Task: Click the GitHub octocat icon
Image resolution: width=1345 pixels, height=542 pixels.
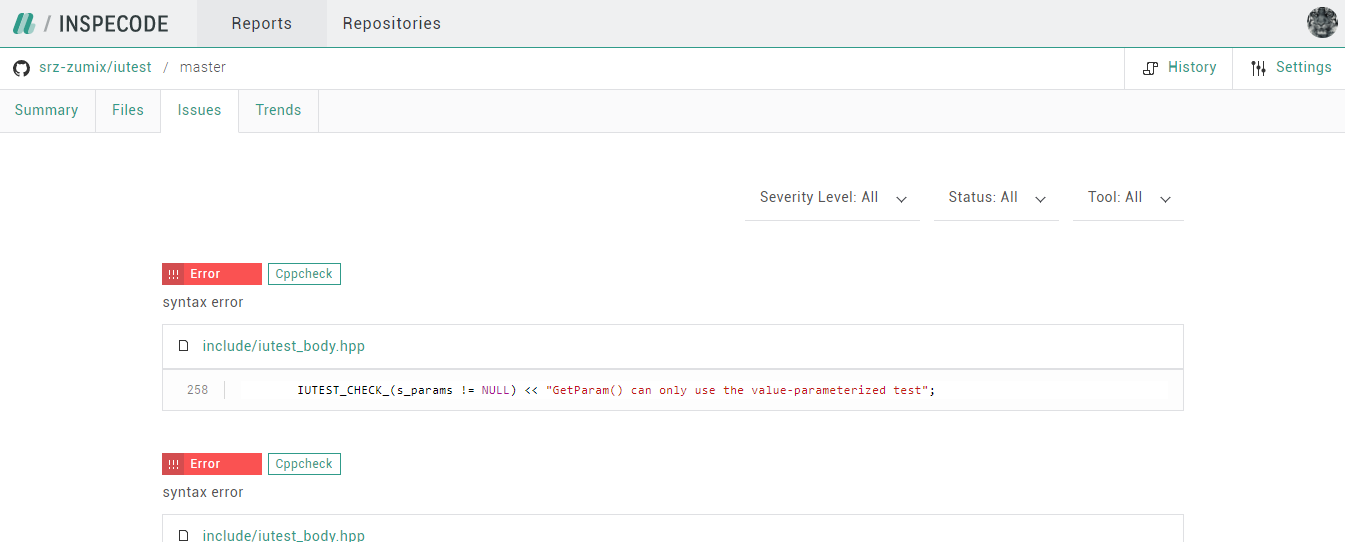Action: (x=21, y=68)
